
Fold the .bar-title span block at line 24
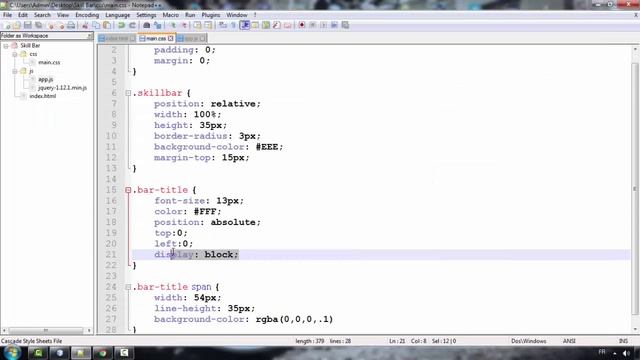tap(128, 287)
